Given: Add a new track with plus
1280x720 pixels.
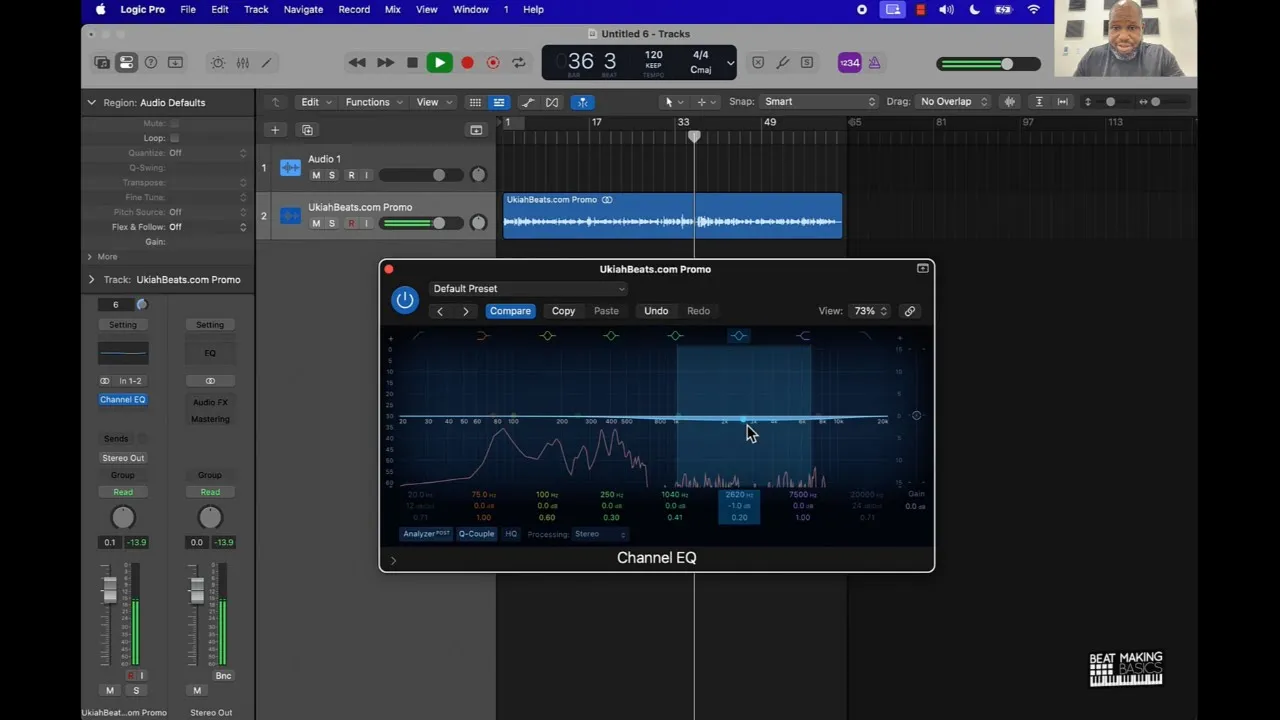Looking at the screenshot, I should tap(275, 130).
